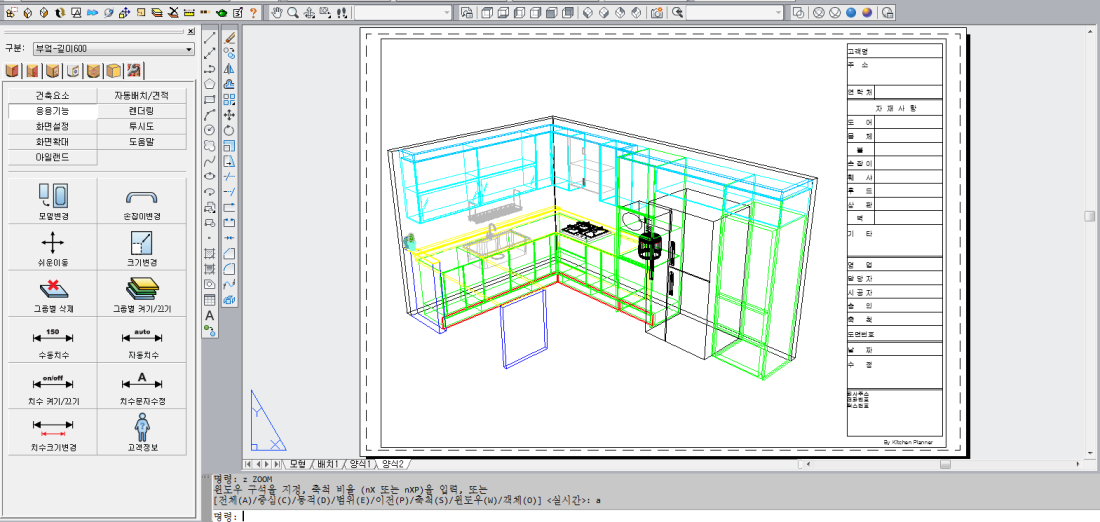Toggle 그룹별 켜기/끄기 (group on/off)
This screenshot has height=522, width=1100.
pos(142,288)
